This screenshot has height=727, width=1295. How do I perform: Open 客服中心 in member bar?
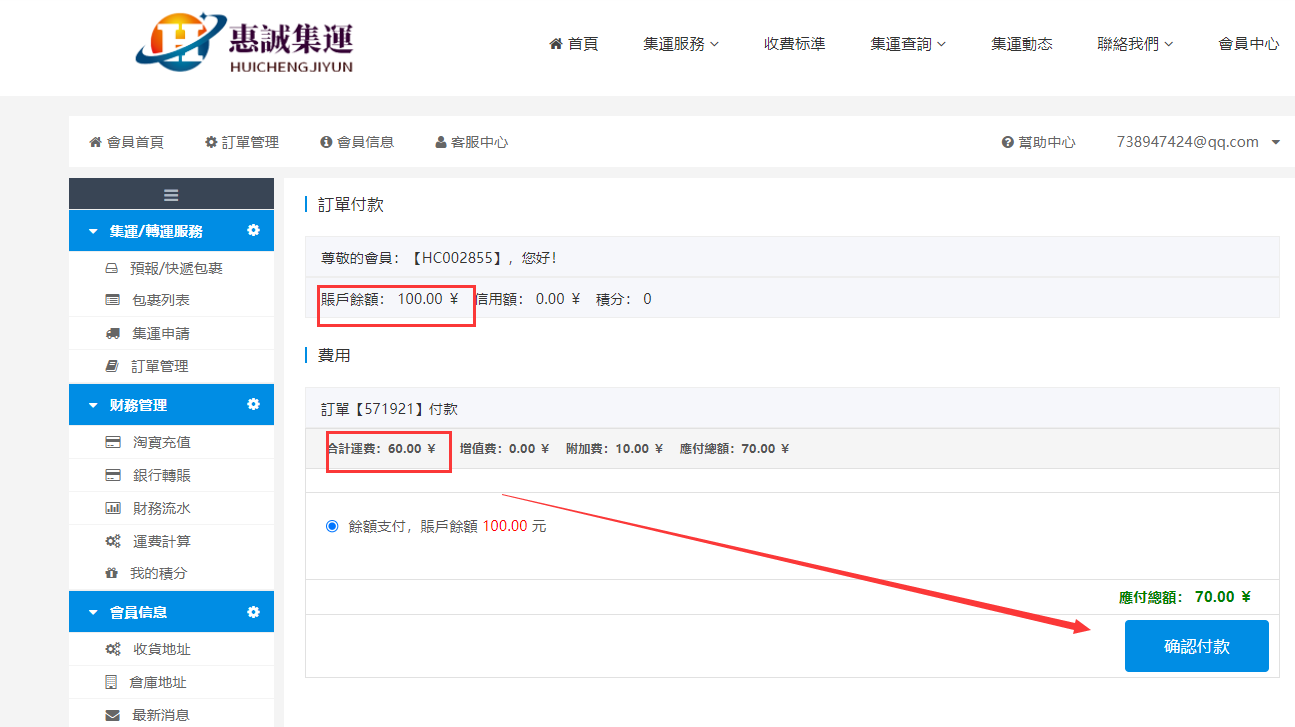tap(471, 142)
